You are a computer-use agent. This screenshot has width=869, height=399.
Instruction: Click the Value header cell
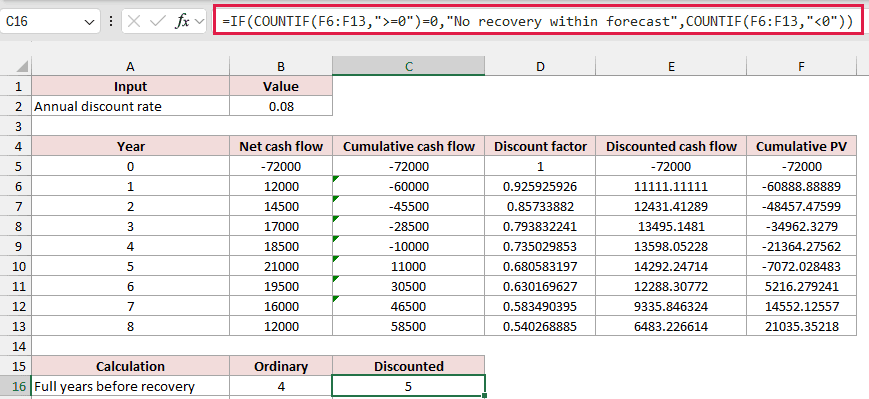coord(281,86)
